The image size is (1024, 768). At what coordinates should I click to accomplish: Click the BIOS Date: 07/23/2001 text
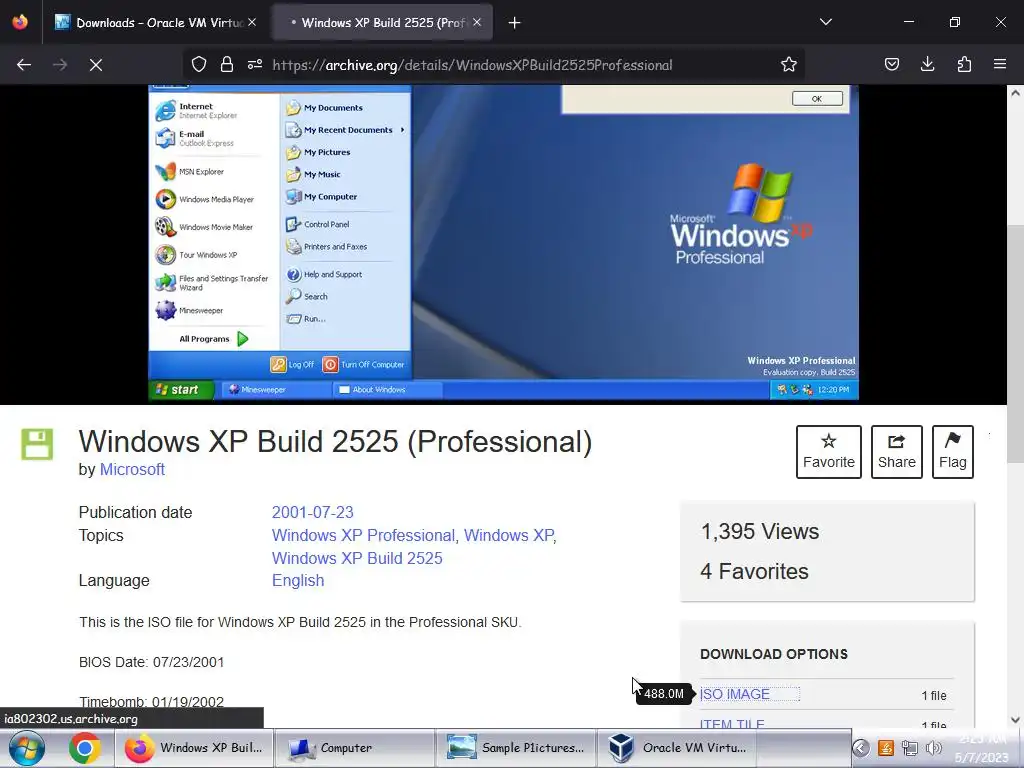[x=152, y=662]
